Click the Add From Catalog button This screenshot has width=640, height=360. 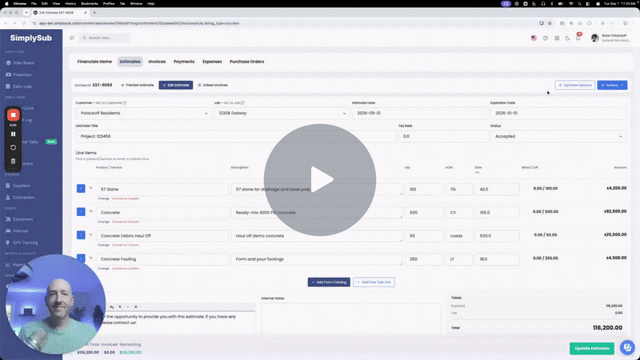pos(329,282)
